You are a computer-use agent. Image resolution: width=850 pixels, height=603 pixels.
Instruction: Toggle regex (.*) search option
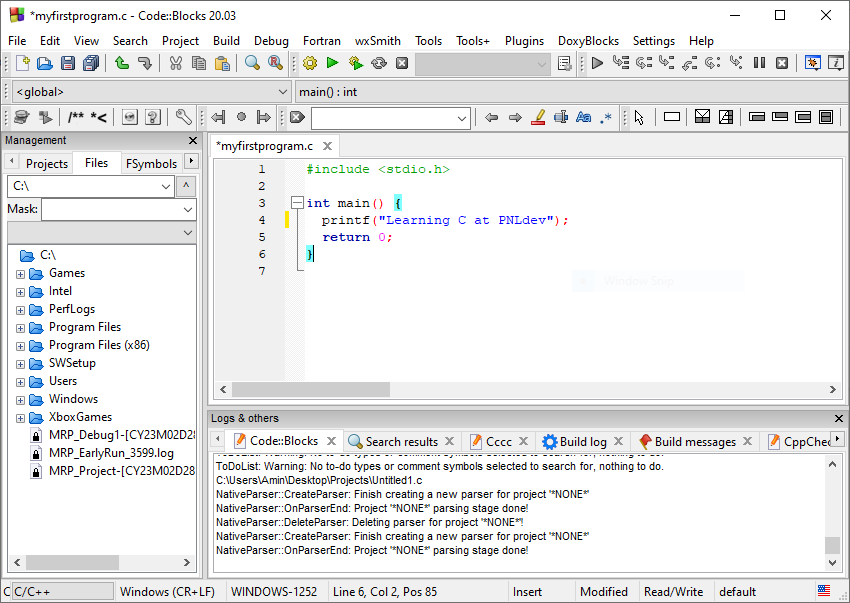tap(606, 117)
